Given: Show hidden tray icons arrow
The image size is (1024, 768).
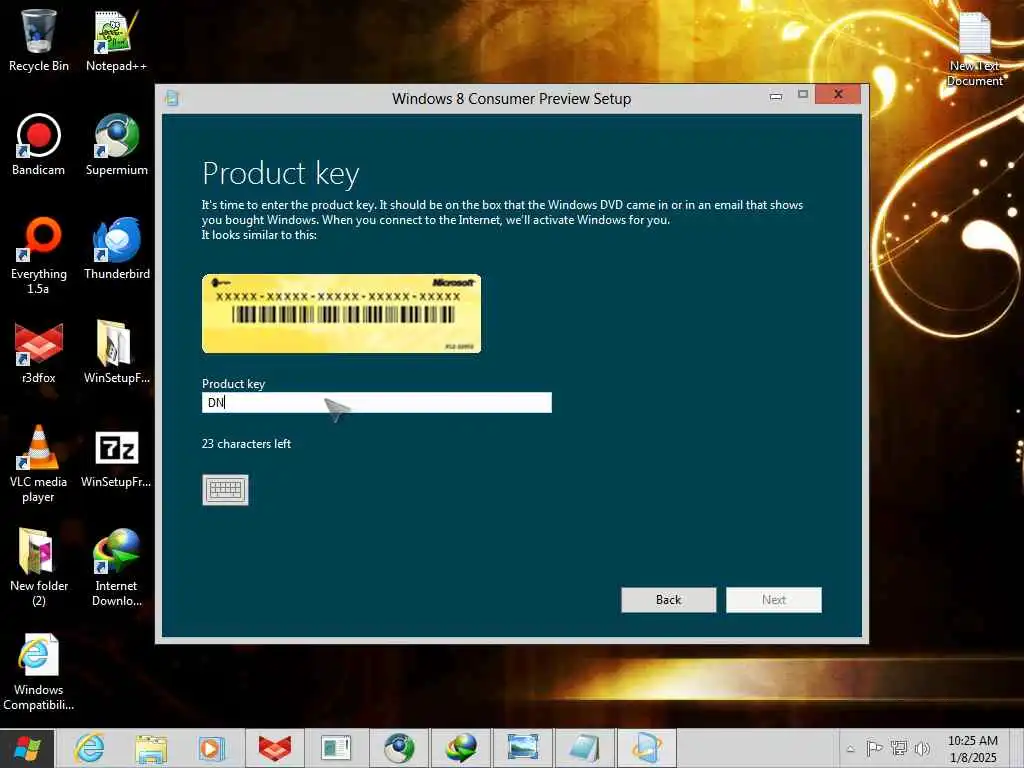Looking at the screenshot, I should [x=850, y=749].
